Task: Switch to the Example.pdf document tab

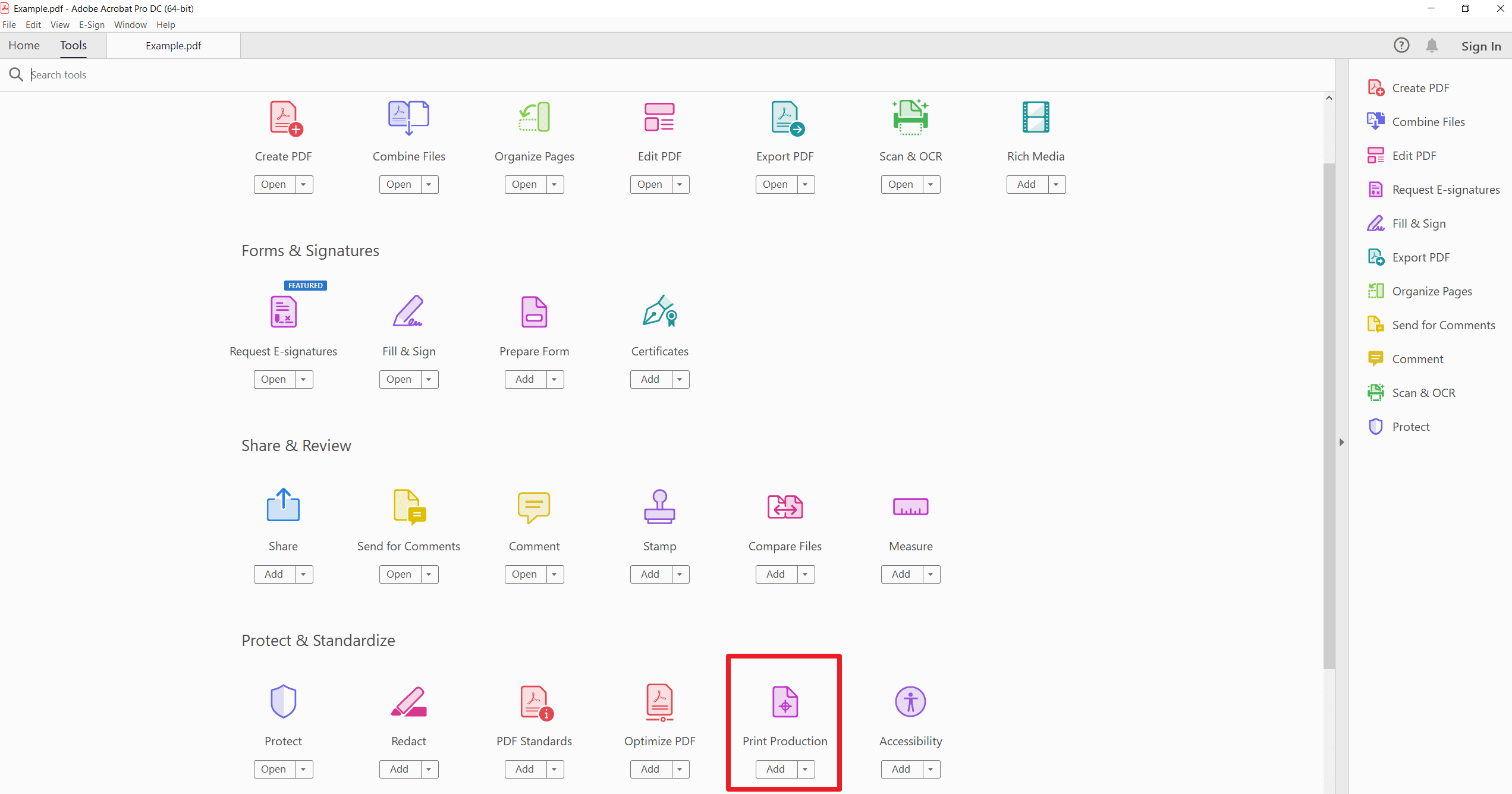Action: 174,46
